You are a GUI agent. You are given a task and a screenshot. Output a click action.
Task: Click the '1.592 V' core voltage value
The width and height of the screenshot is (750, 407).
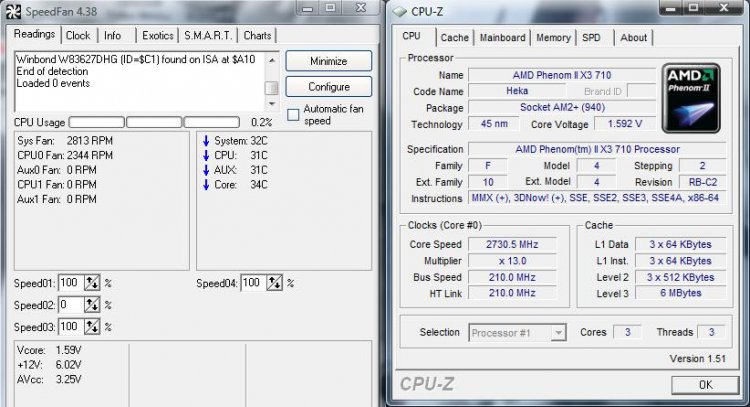[x=625, y=124]
